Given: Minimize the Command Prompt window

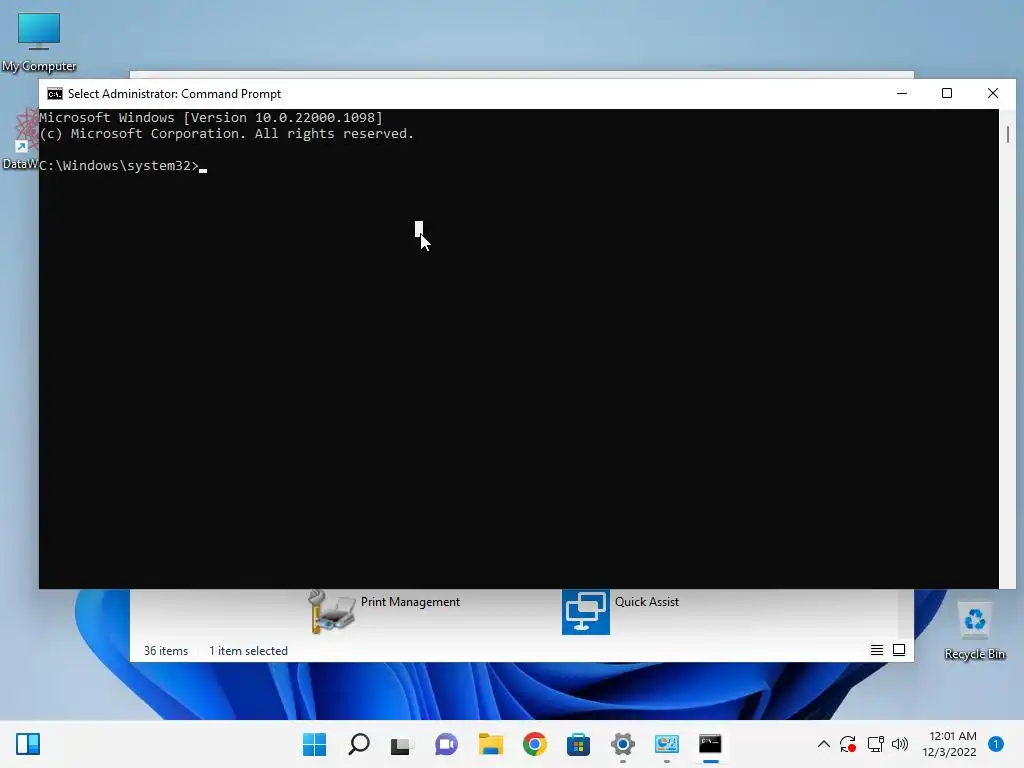Looking at the screenshot, I should point(902,93).
